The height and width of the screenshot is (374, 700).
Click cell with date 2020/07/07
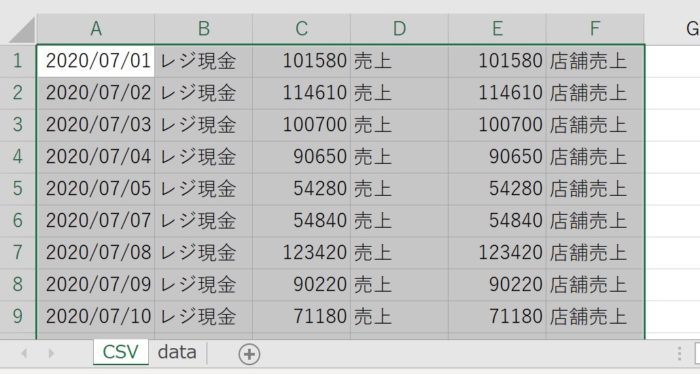tap(96, 221)
